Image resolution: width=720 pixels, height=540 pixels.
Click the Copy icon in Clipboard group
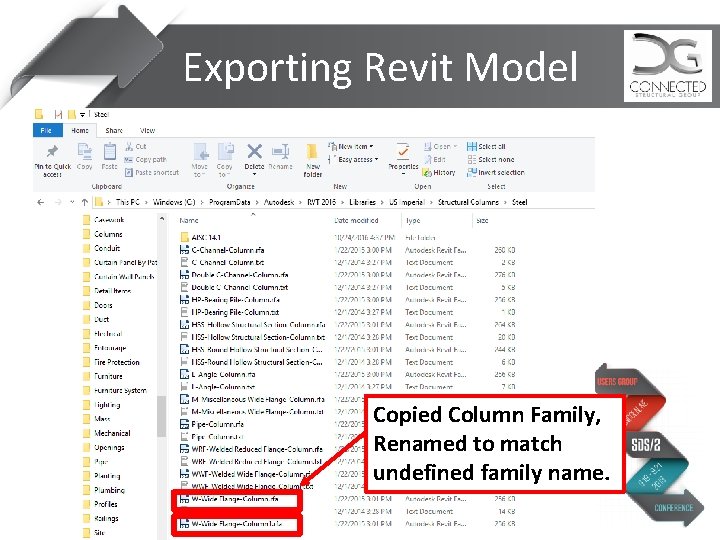click(84, 151)
